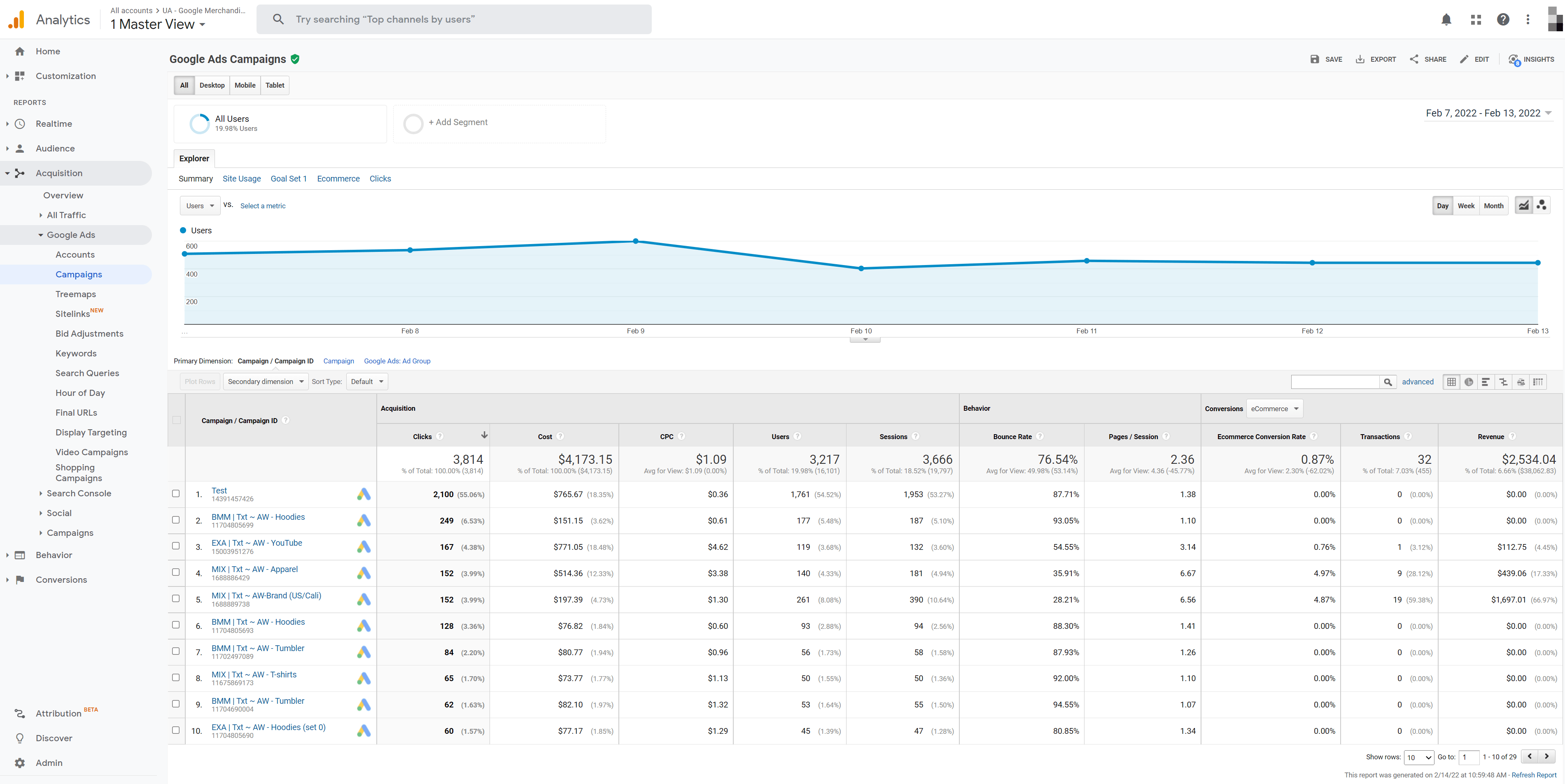The height and width of the screenshot is (784, 1565).
Task: Select the percentage pie-chart table view
Action: pos(1469,382)
